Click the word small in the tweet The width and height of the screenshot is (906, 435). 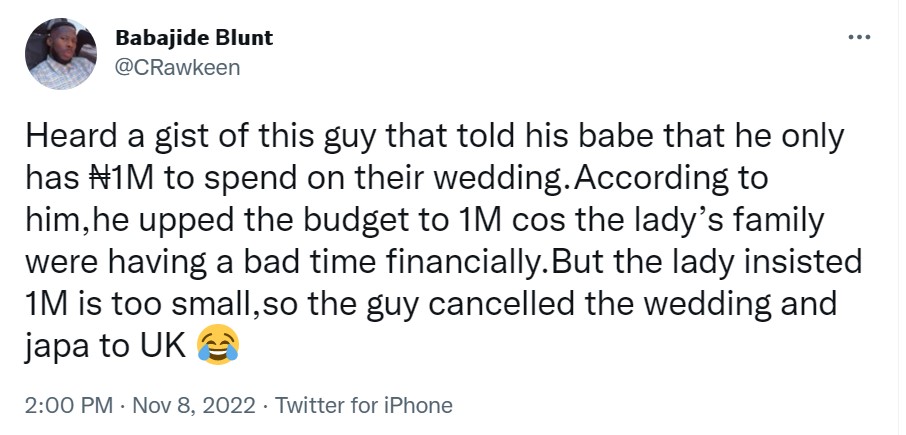[x=224, y=304]
